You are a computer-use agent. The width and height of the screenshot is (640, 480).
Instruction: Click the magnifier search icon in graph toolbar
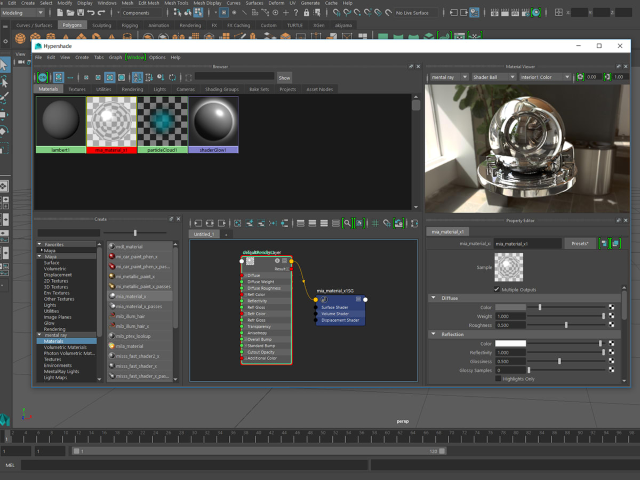[x=347, y=223]
